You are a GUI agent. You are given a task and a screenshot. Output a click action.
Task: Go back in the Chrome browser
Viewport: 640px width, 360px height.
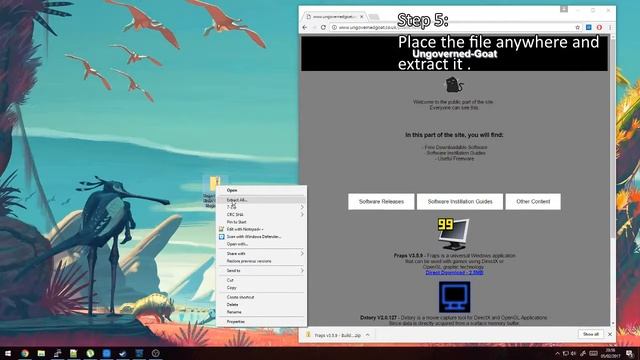click(305, 27)
